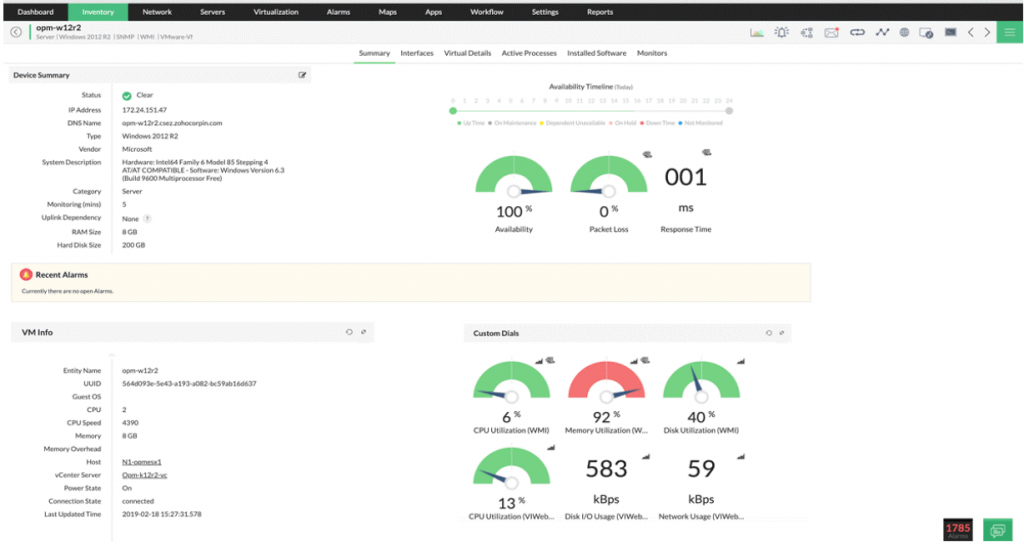Open the Maps menu
This screenshot has height=552, width=1024.
(387, 12)
